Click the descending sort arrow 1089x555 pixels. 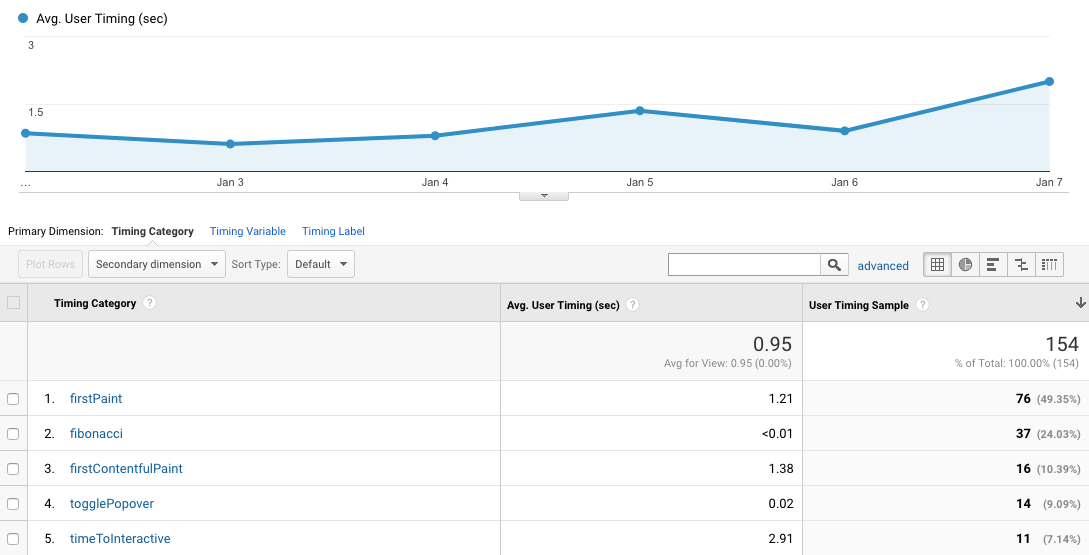(1080, 303)
